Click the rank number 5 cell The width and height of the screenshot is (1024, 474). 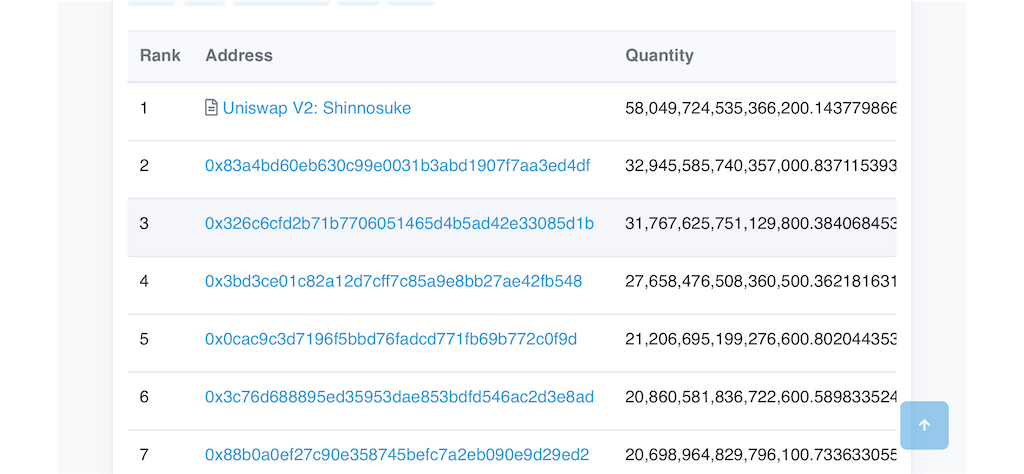(144, 340)
